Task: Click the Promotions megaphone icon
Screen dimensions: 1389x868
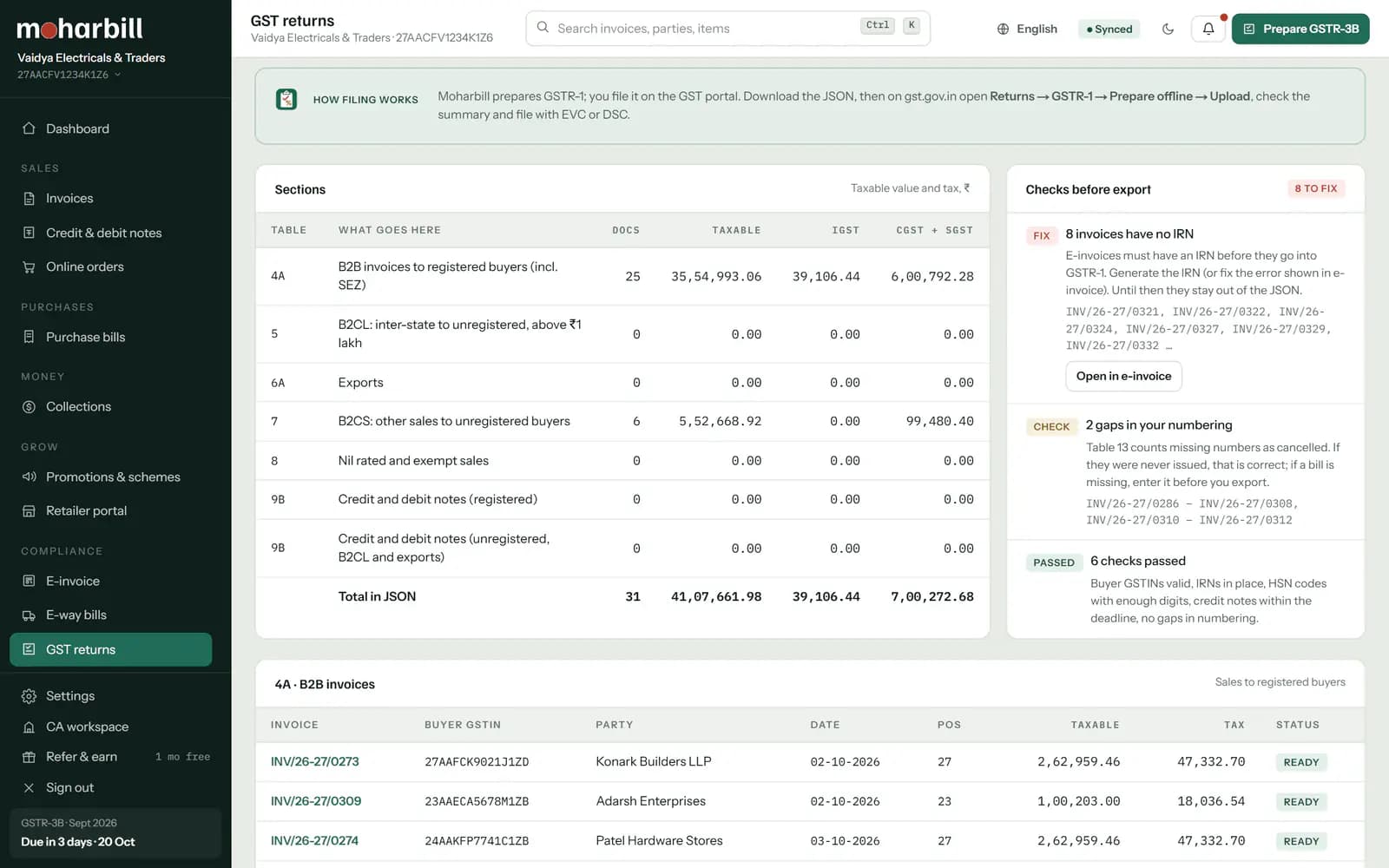Action: click(29, 477)
